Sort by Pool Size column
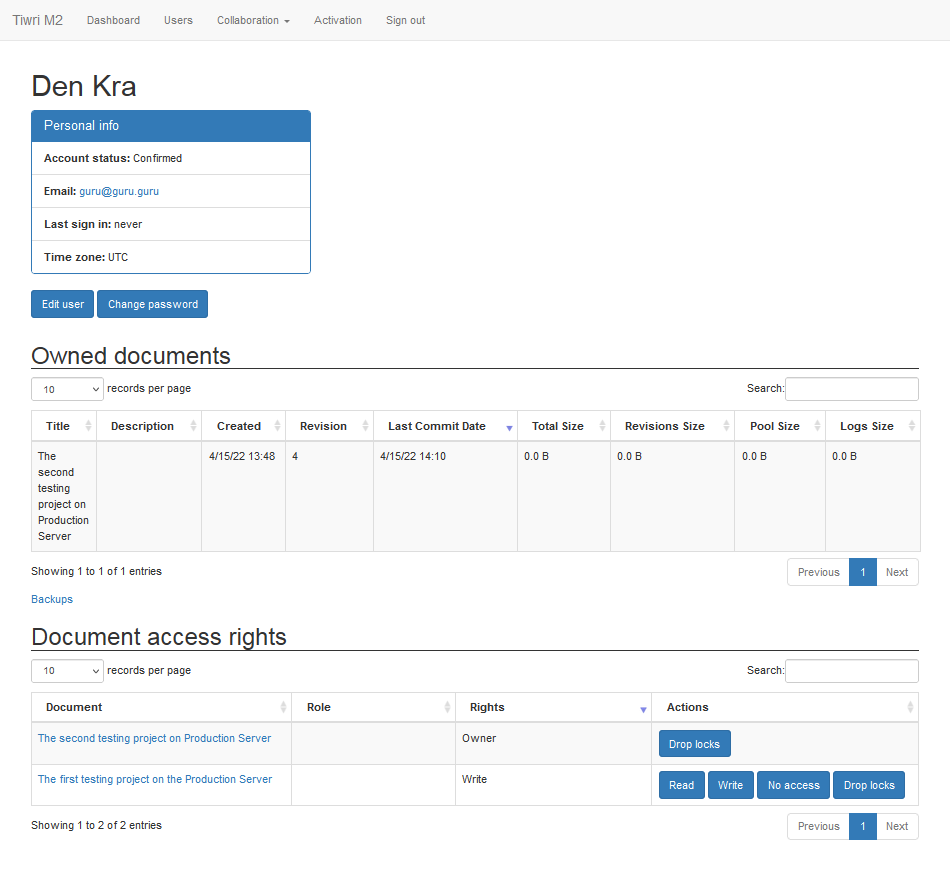Image resolution: width=950 pixels, height=878 pixels. coord(780,426)
